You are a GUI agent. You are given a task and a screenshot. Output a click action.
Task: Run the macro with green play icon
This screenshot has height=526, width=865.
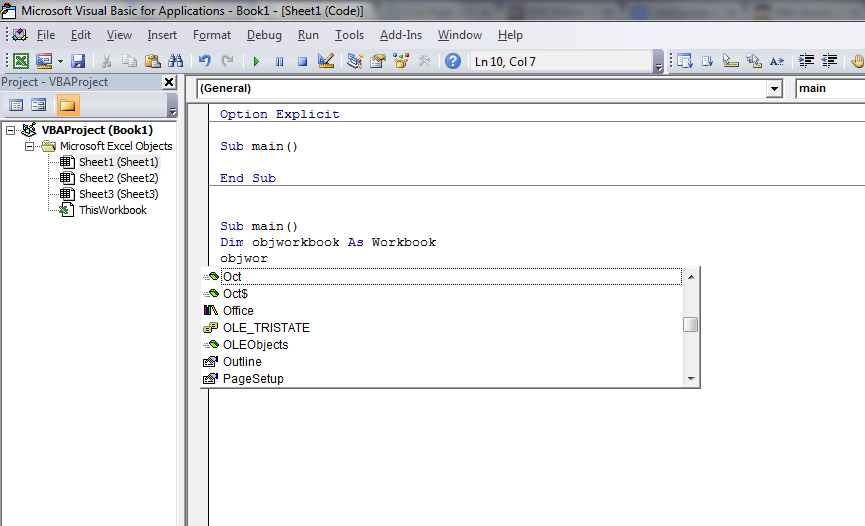[256, 61]
